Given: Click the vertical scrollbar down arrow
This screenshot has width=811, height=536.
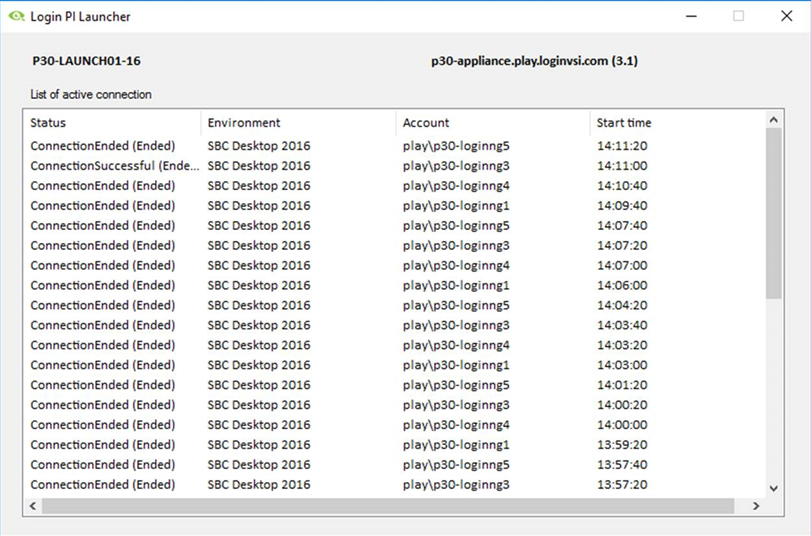Looking at the screenshot, I should point(774,488).
